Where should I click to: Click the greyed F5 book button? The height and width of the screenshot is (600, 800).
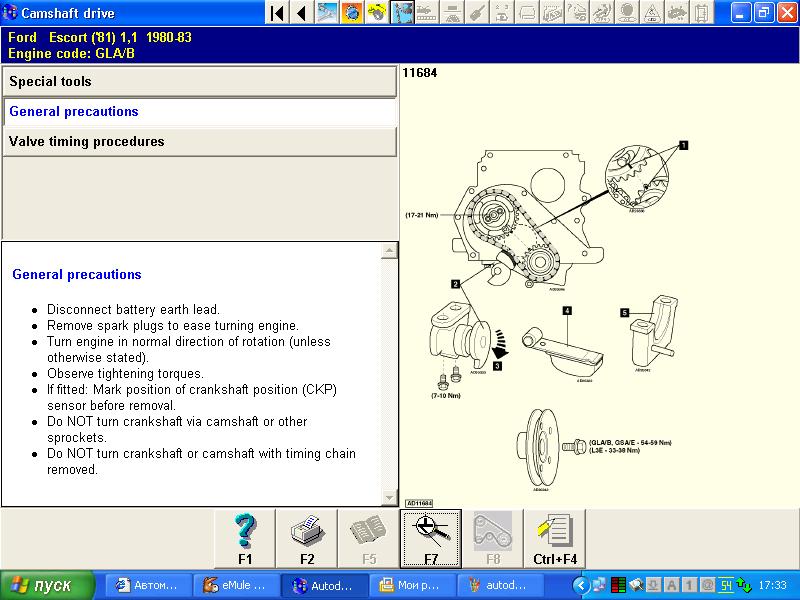(369, 539)
